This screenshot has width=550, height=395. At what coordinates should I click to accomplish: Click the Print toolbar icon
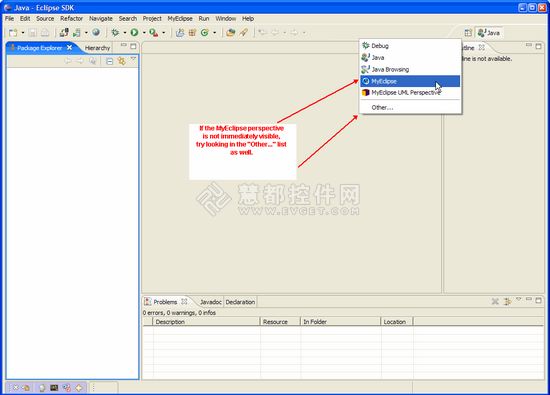[45, 33]
